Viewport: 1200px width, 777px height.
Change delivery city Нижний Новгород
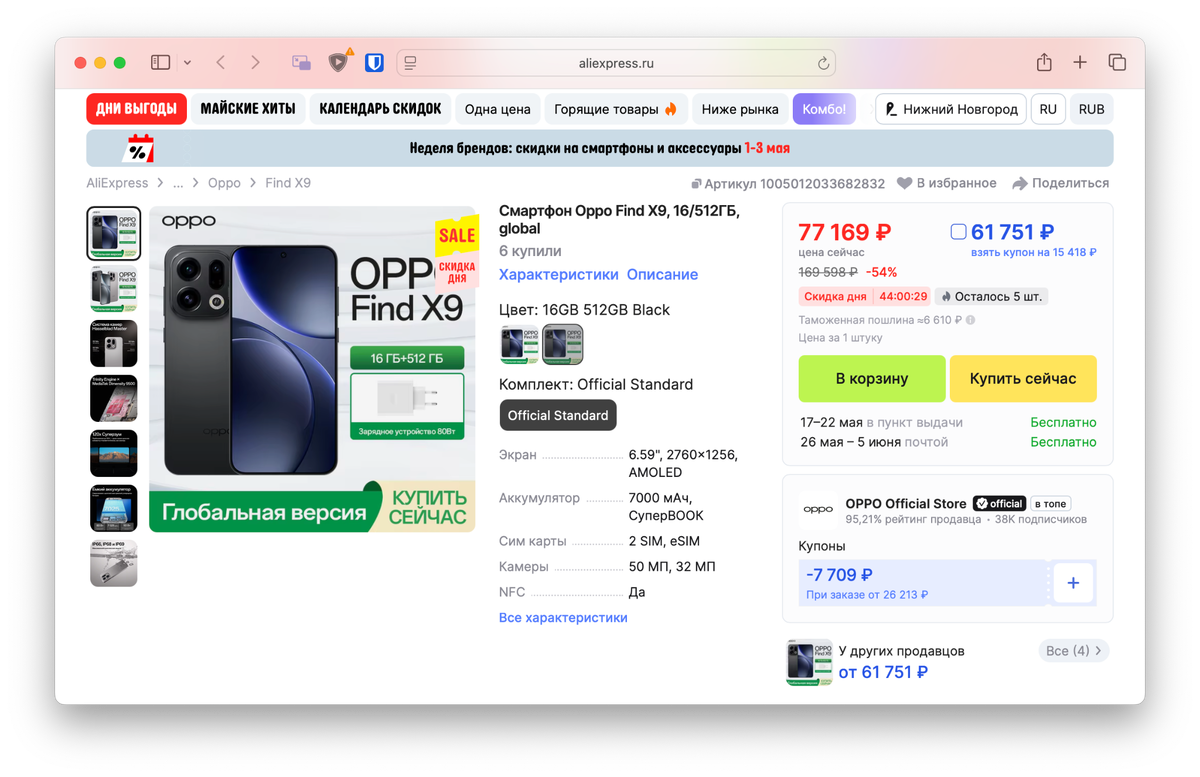click(x=951, y=109)
